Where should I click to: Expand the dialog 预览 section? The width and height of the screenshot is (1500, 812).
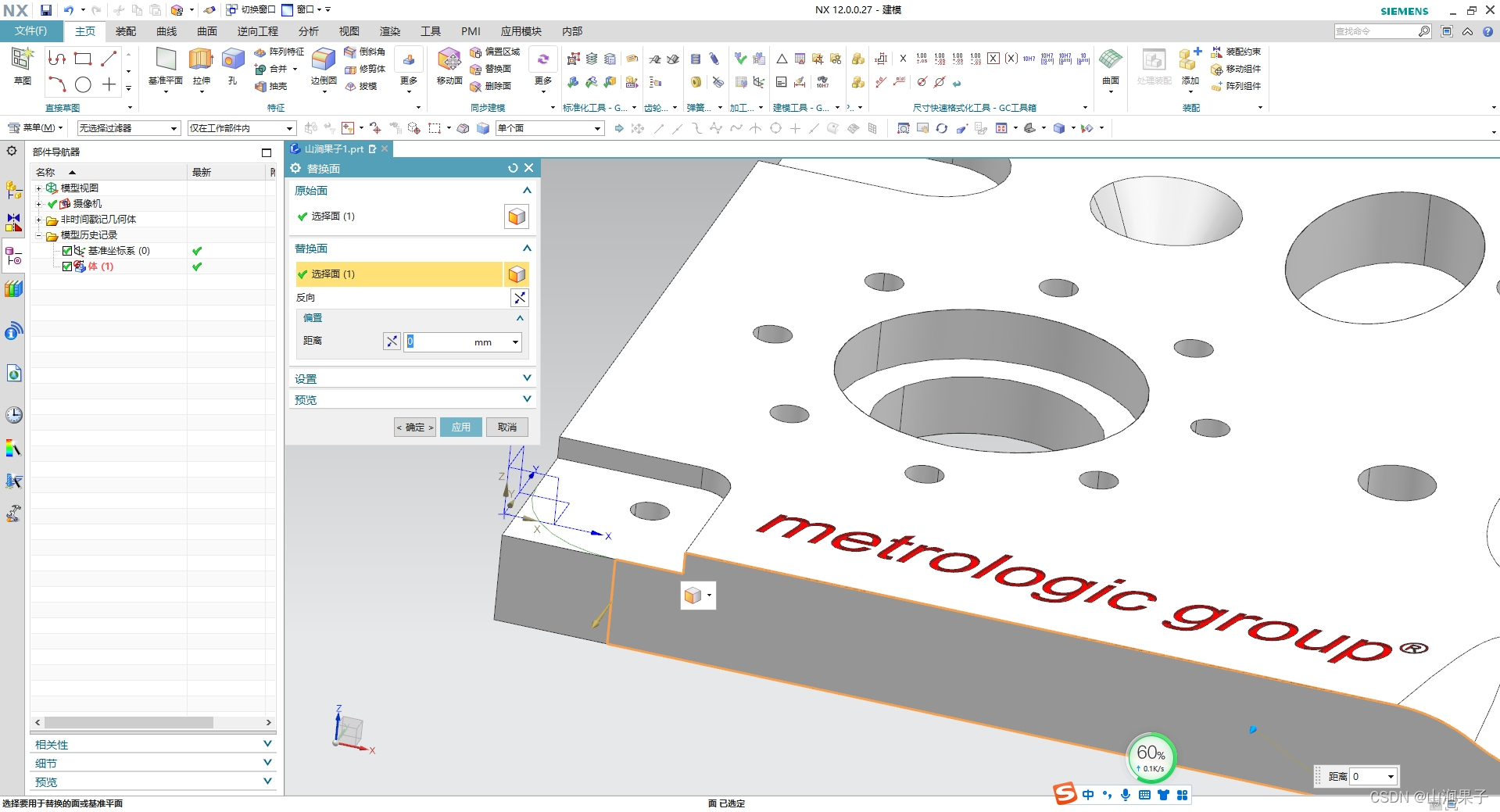tap(527, 399)
